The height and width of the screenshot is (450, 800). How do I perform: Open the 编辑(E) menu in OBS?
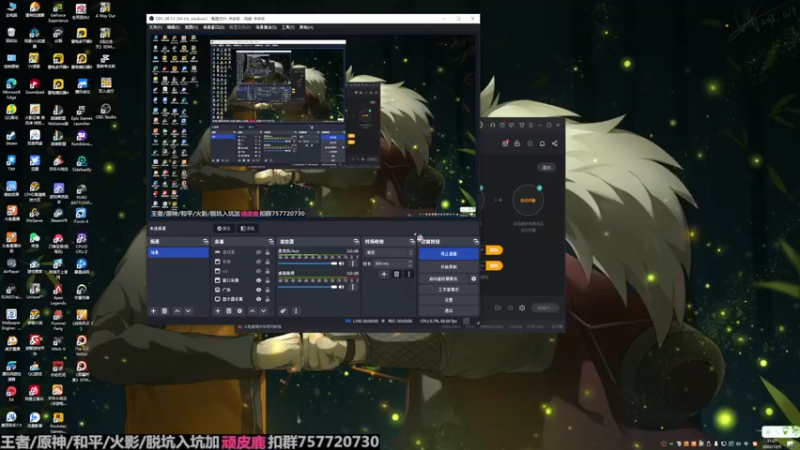173,27
